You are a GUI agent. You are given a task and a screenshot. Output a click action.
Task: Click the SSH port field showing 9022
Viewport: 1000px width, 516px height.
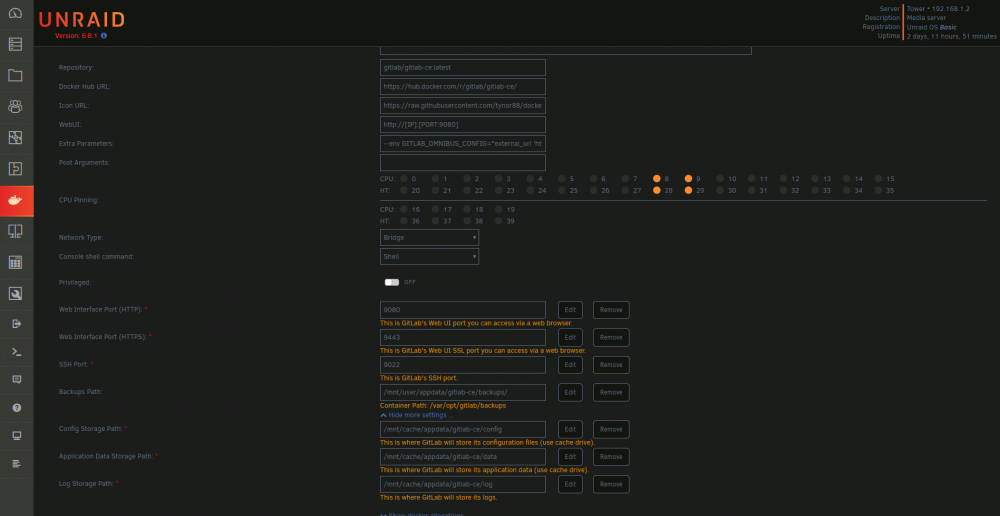point(463,365)
